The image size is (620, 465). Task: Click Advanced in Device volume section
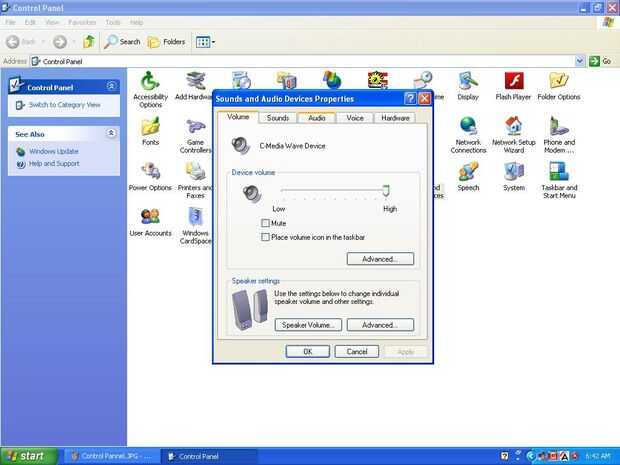click(380, 259)
